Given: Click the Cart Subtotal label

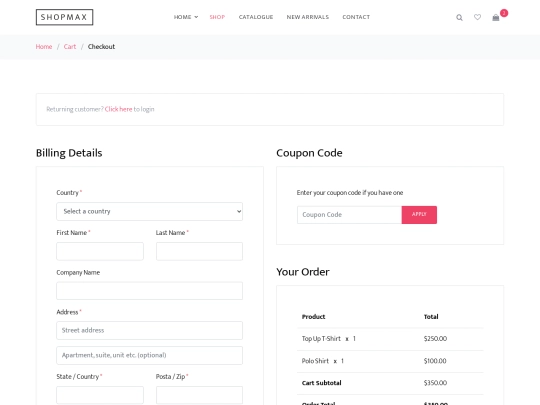Looking at the screenshot, I should (321, 383).
